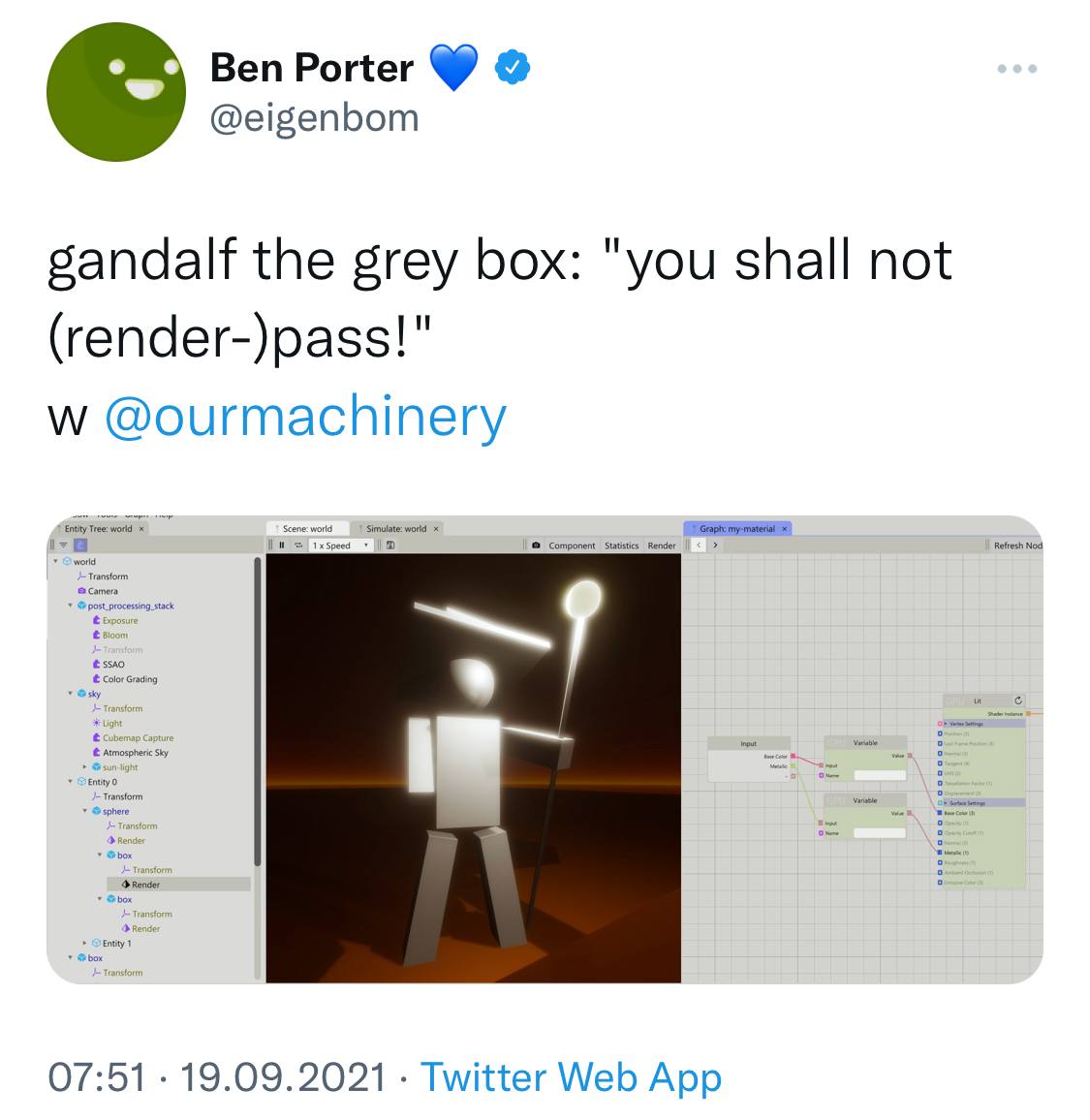The height and width of the screenshot is (1120, 1090).
Task: Toggle the purple component button in Entity Tree
Action: (80, 545)
